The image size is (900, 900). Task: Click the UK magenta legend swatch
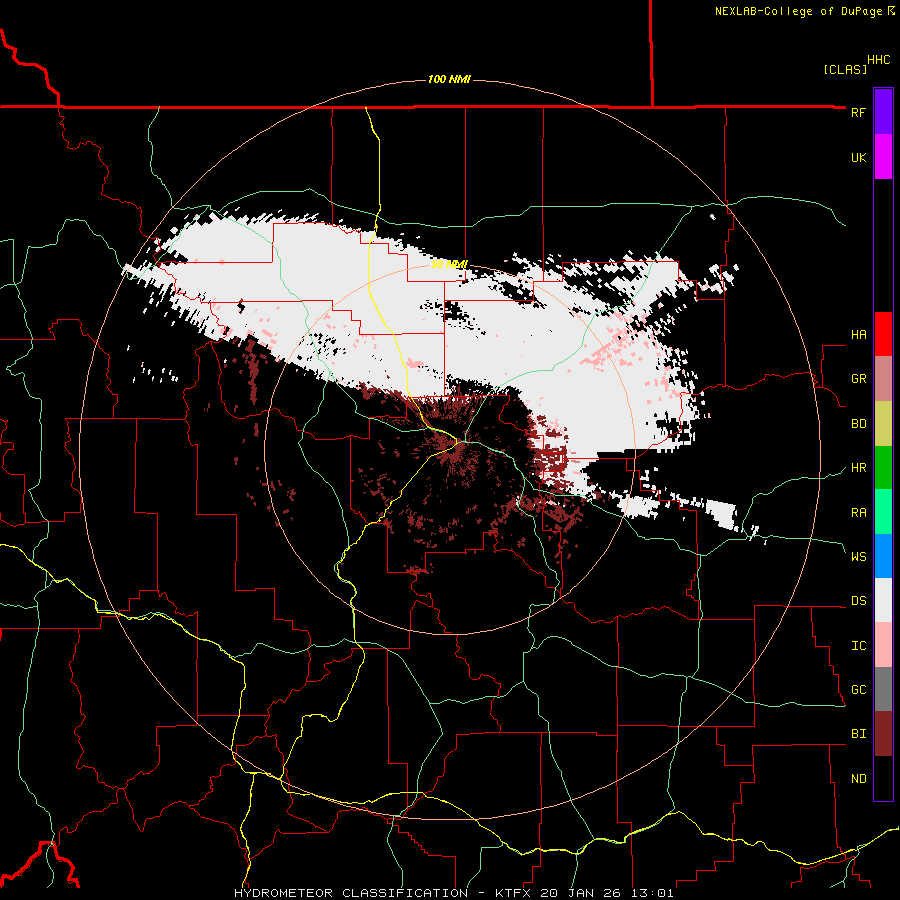[883, 157]
